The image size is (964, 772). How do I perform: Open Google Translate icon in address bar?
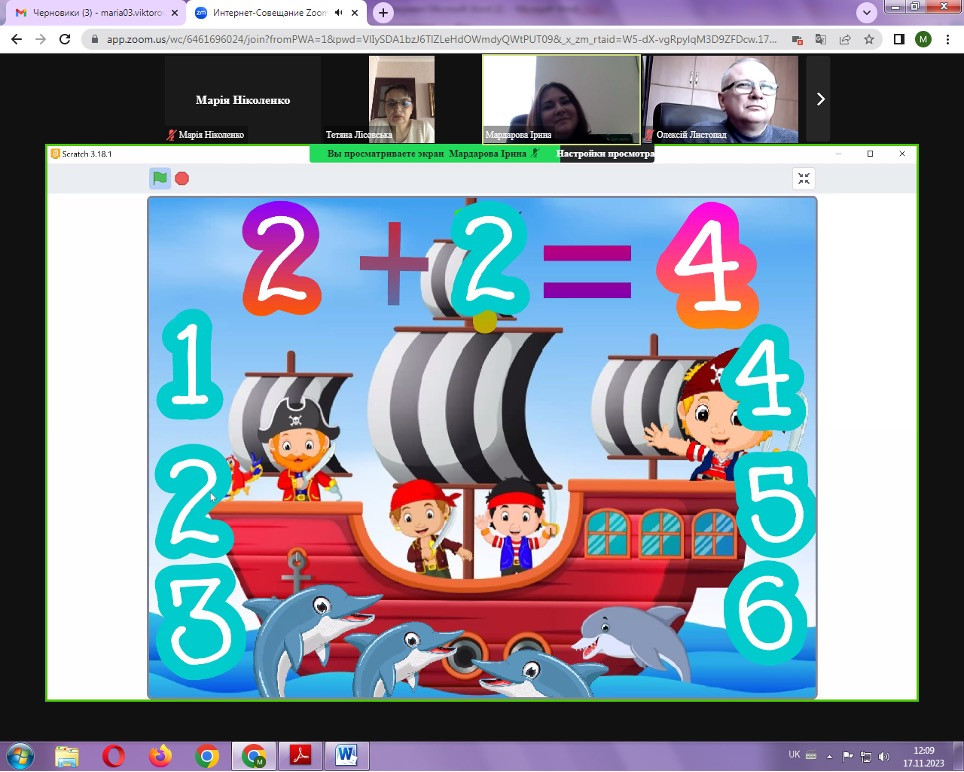coord(821,40)
